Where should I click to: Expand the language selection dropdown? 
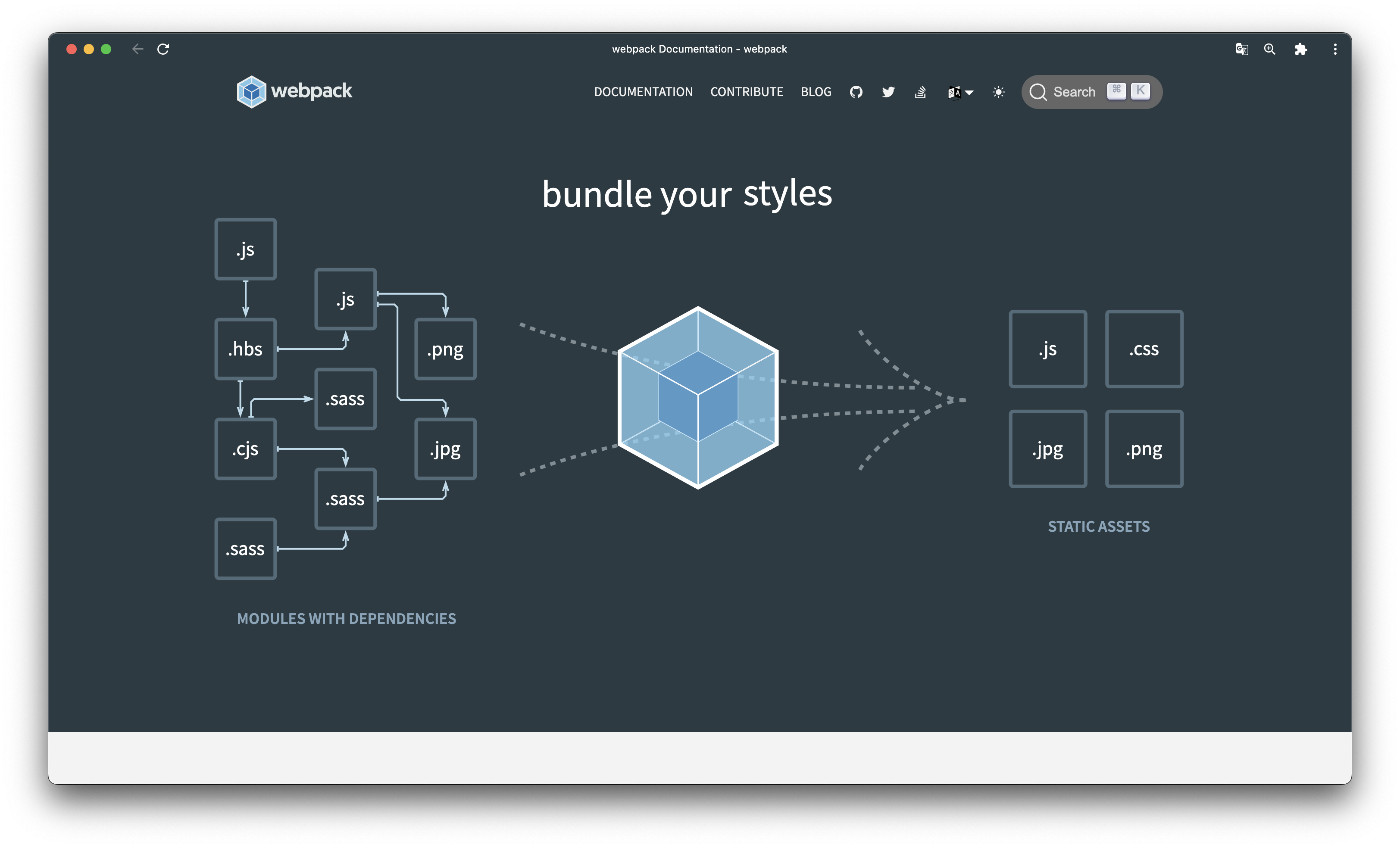960,92
